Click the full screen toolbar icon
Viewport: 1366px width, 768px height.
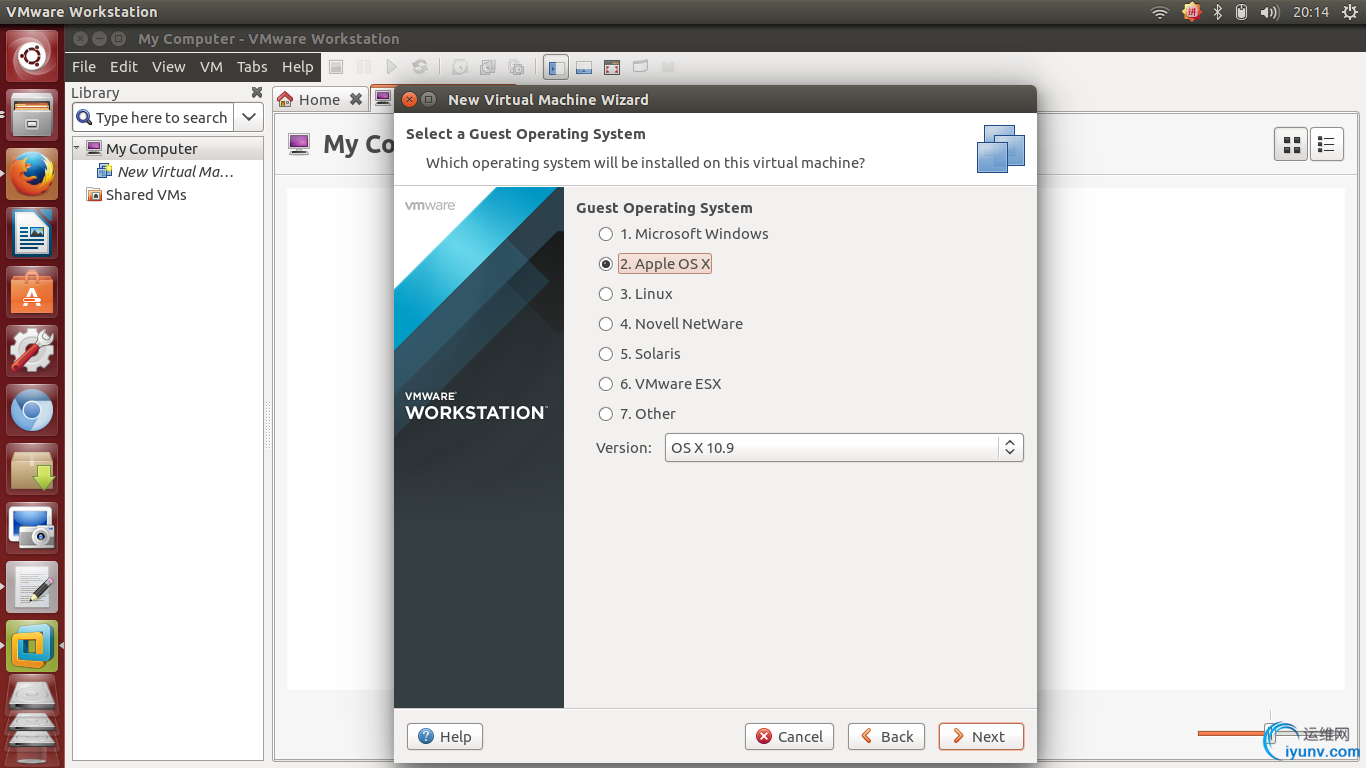point(612,67)
